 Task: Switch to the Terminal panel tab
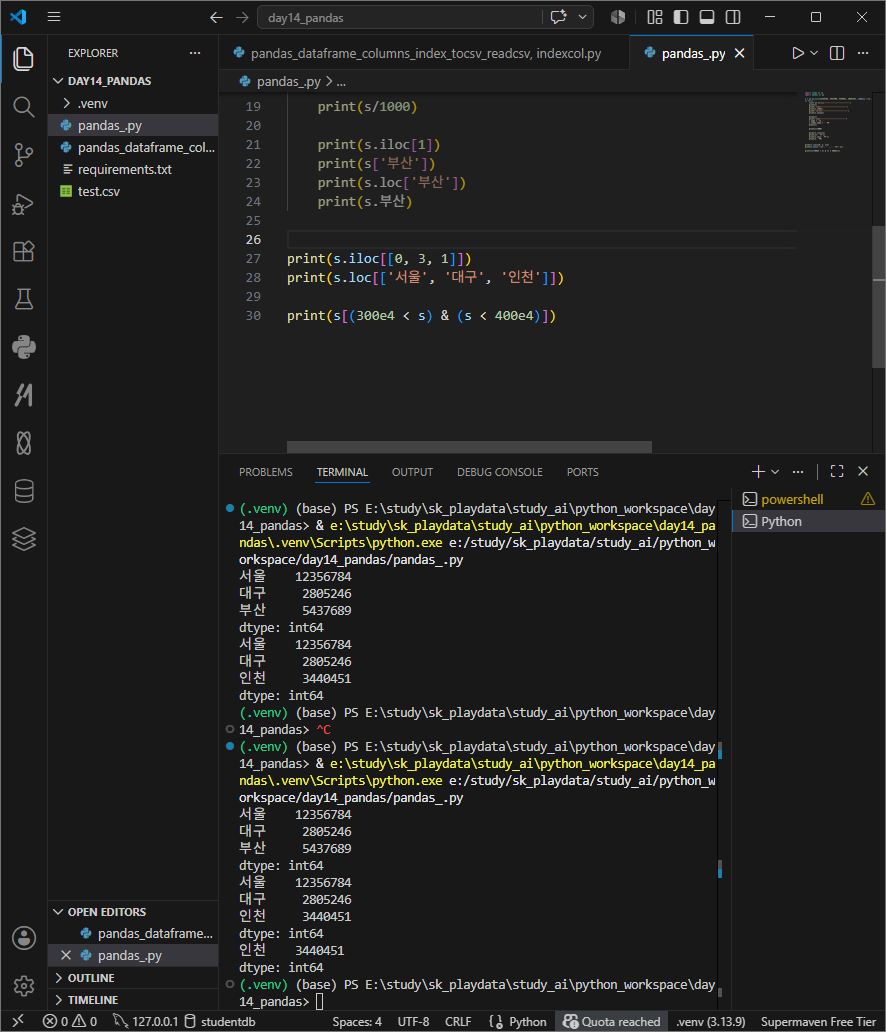pyautogui.click(x=342, y=472)
